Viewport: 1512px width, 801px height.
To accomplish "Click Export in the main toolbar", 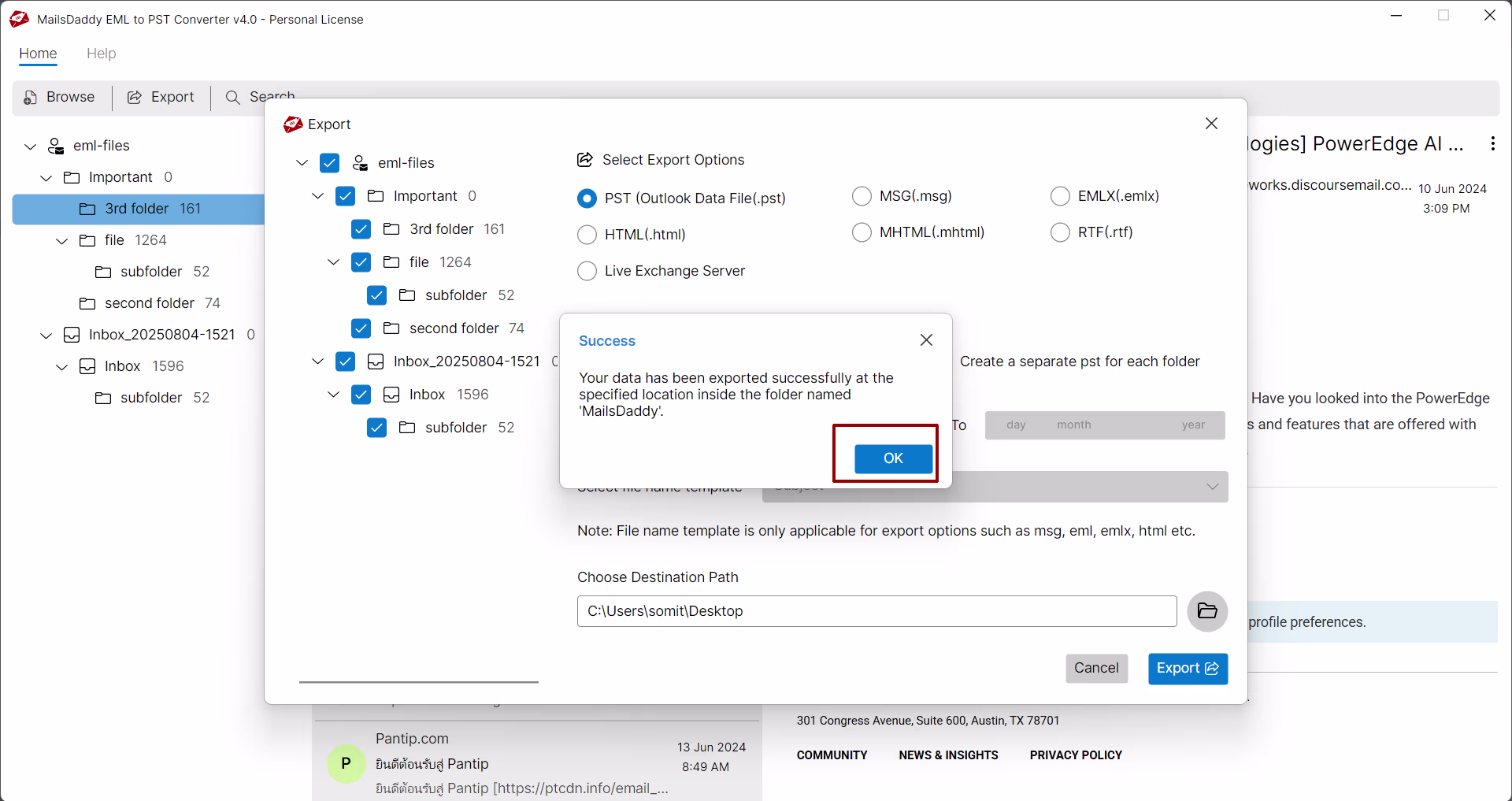I will tap(161, 97).
